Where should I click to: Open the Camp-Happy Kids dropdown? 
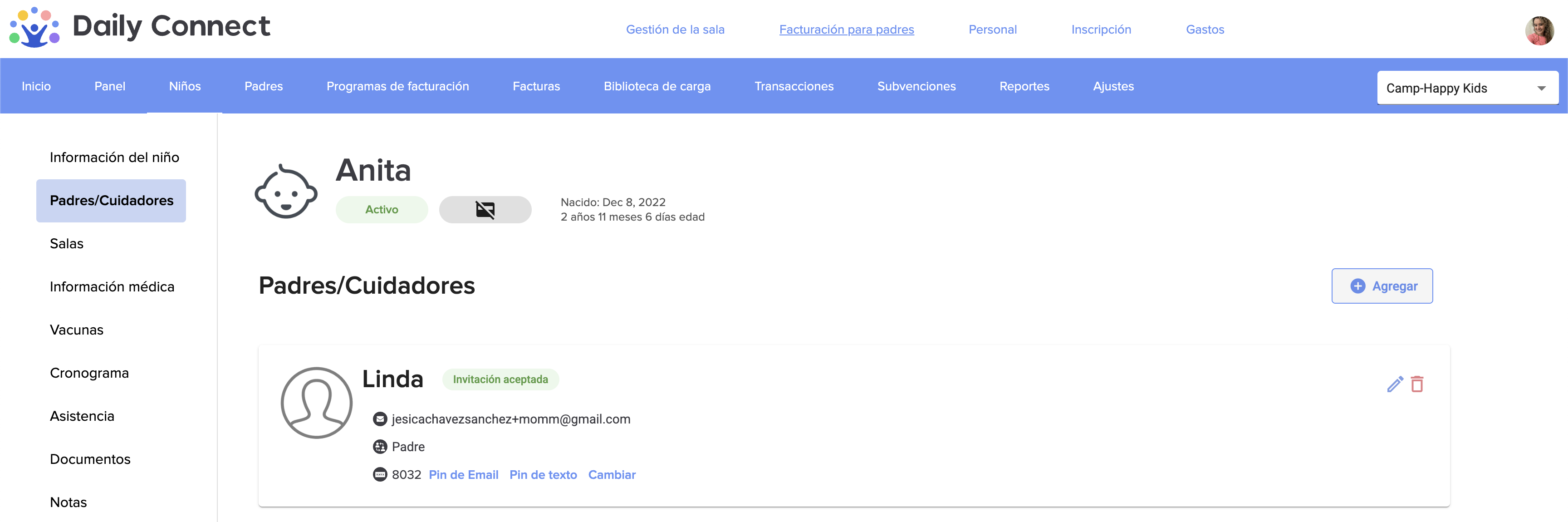(x=1467, y=88)
